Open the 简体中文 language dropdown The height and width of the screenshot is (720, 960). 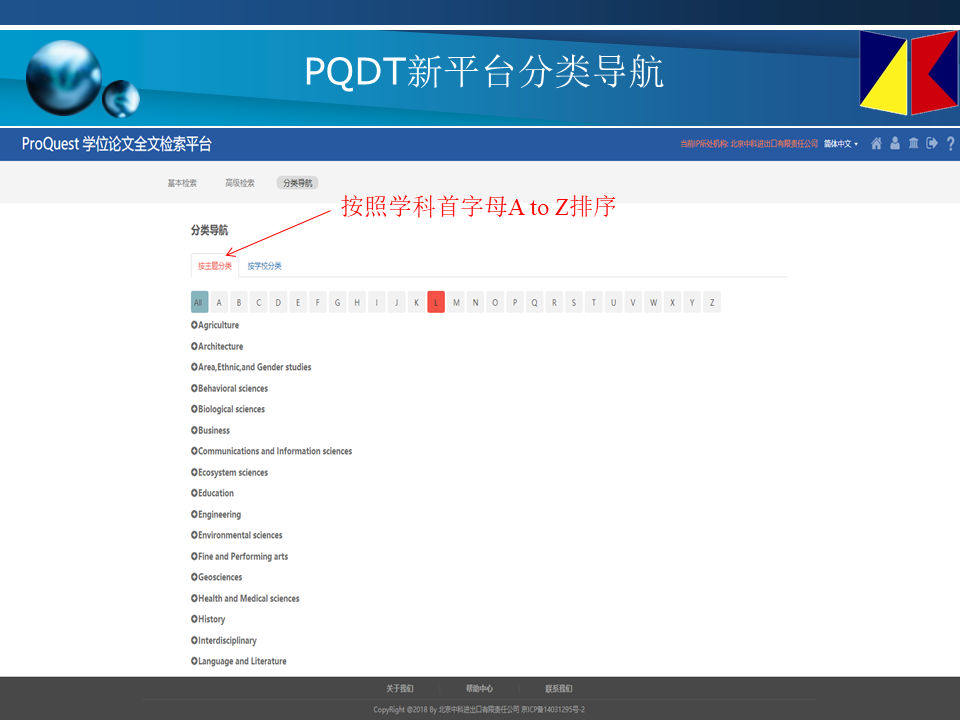840,144
